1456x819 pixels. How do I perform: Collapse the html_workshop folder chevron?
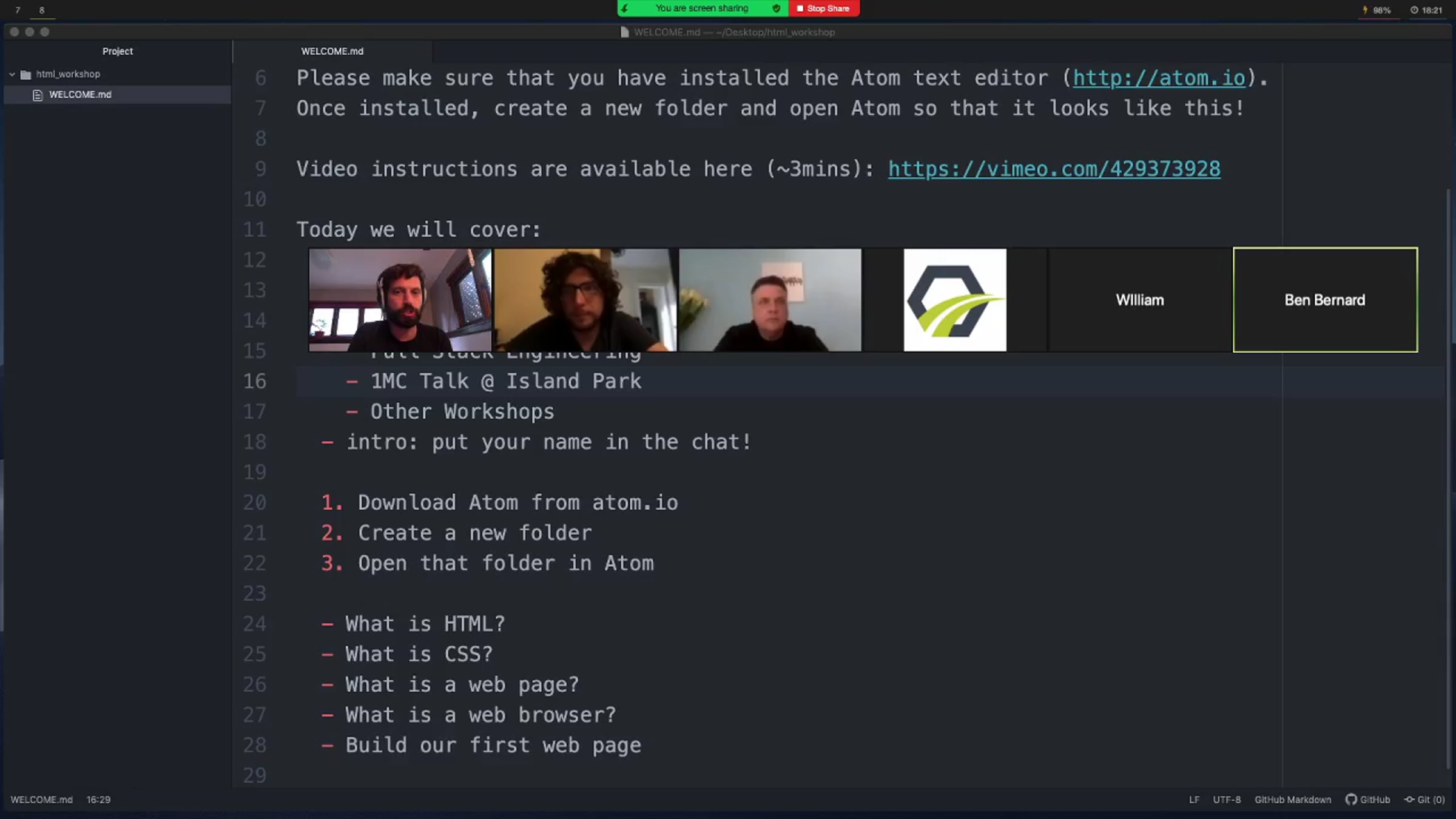tap(12, 74)
